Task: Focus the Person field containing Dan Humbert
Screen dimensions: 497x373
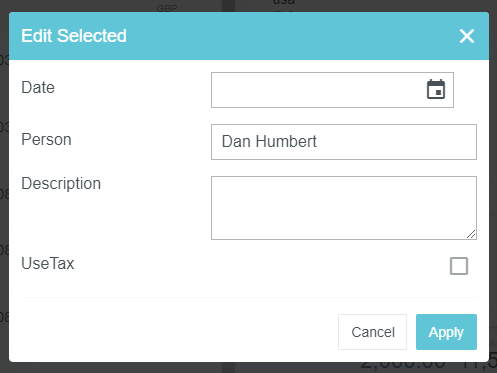Action: click(x=344, y=142)
